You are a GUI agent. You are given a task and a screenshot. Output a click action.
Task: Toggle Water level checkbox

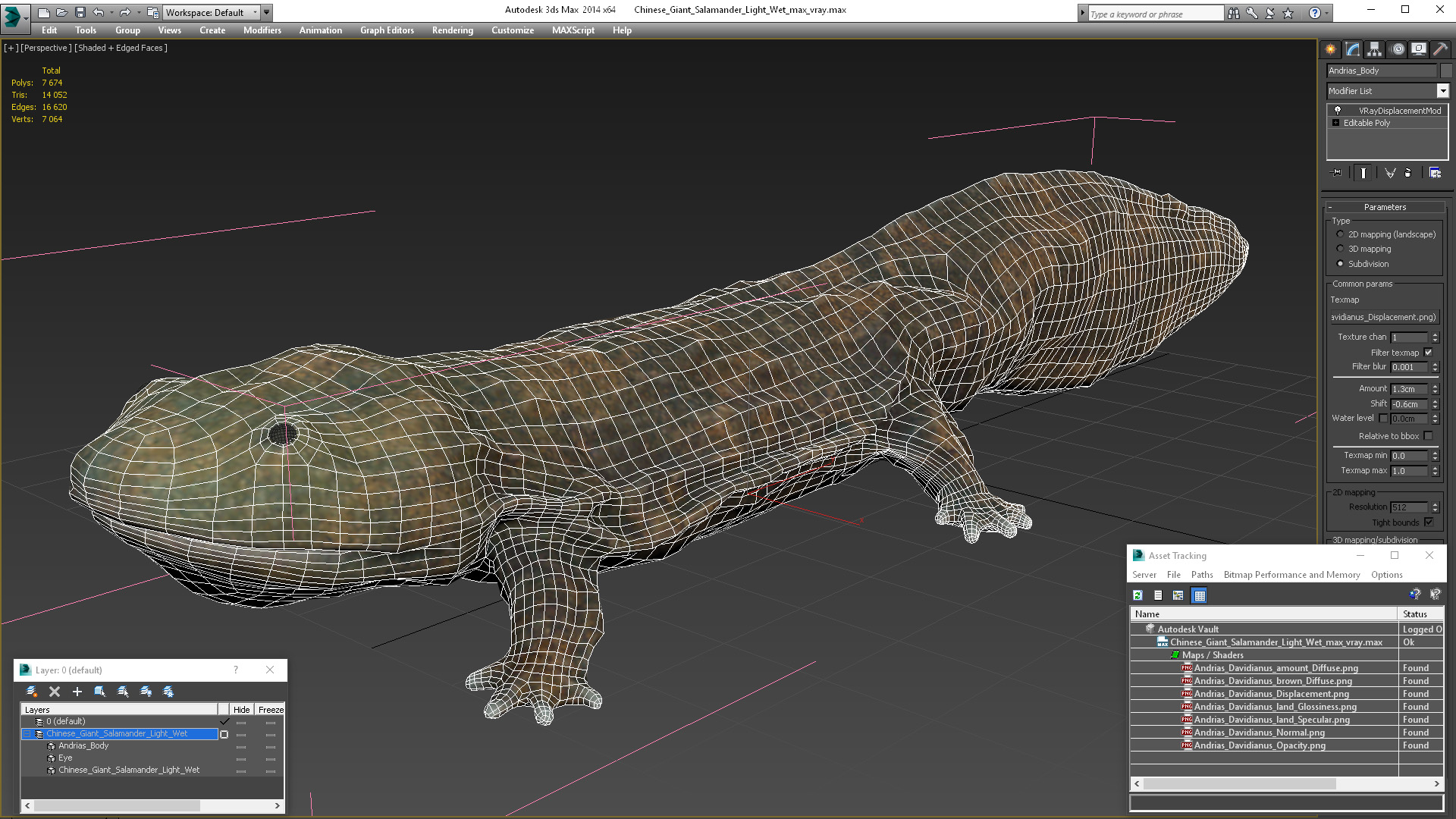(x=1383, y=419)
